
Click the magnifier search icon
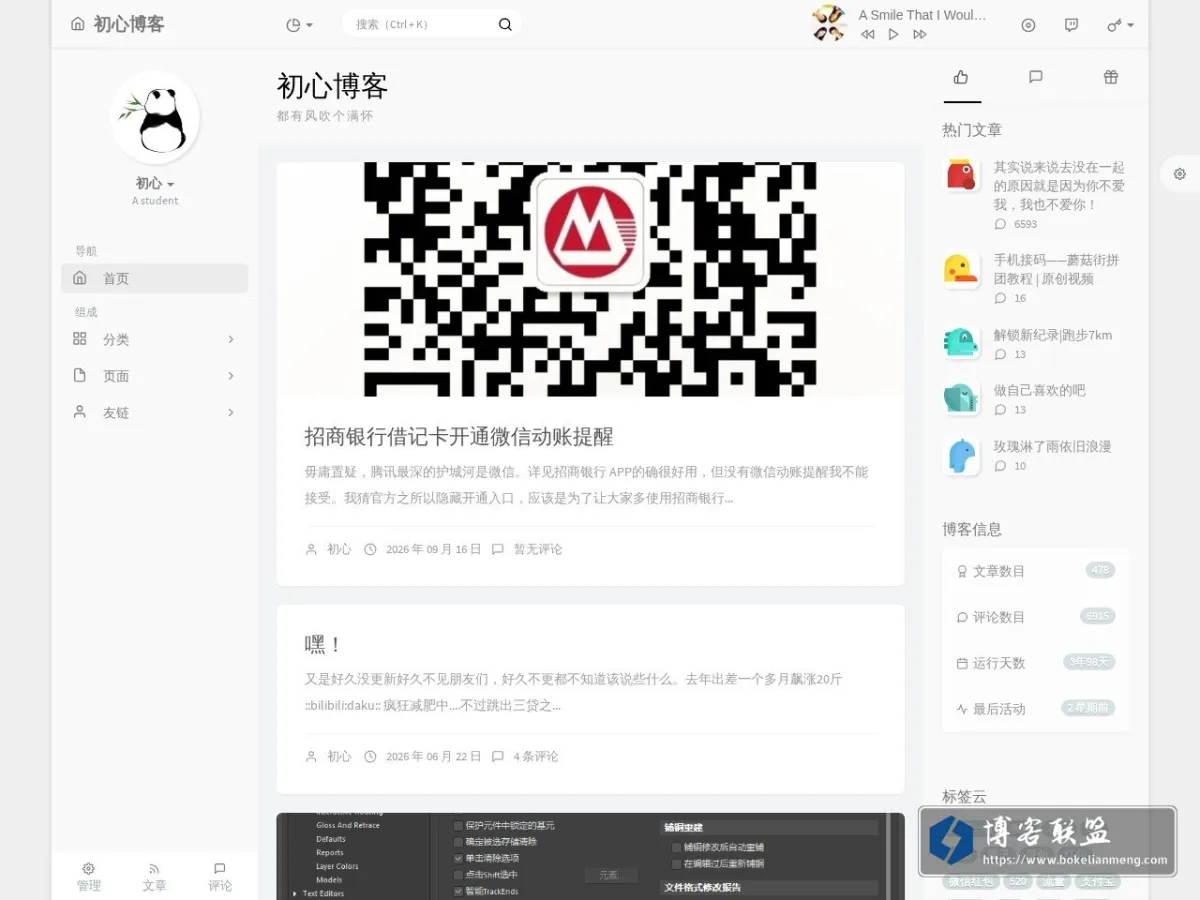point(505,25)
